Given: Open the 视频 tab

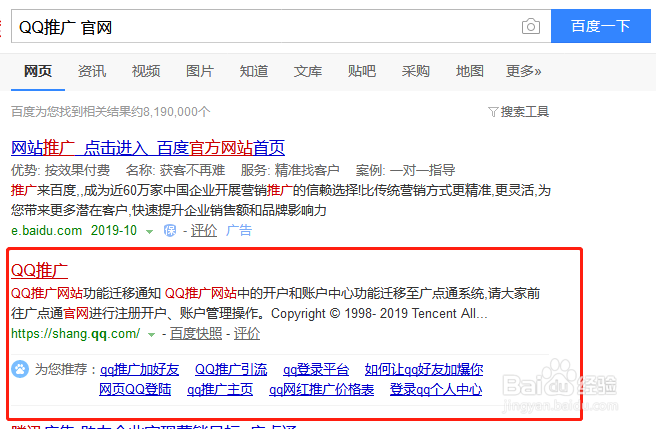Looking at the screenshot, I should (x=146, y=71).
